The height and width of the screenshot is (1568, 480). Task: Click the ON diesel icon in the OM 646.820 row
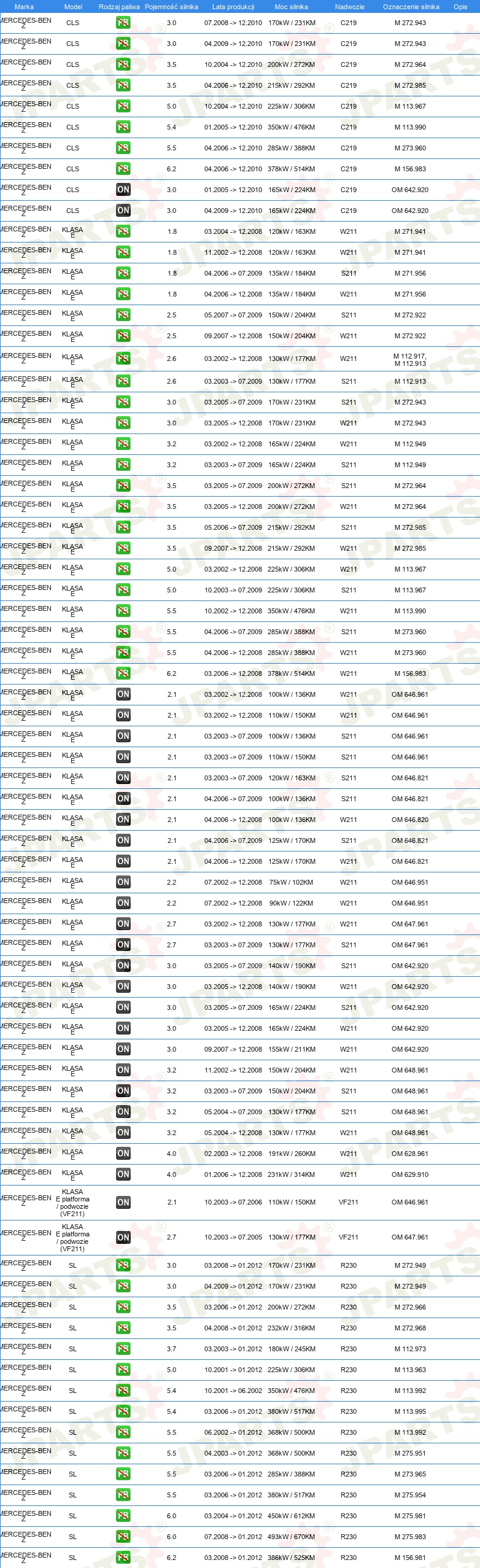click(123, 820)
